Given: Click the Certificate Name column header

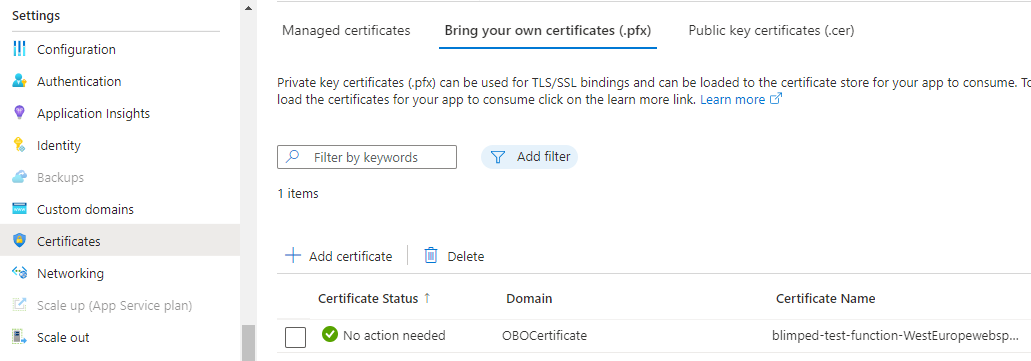Looking at the screenshot, I should [x=826, y=299].
